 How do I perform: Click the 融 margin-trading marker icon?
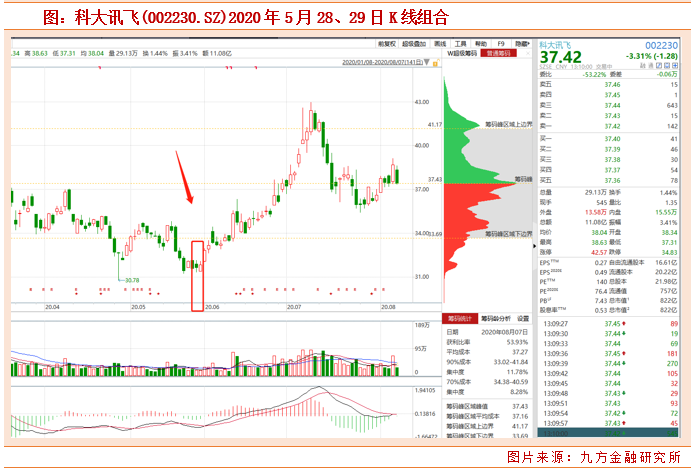click(643, 66)
